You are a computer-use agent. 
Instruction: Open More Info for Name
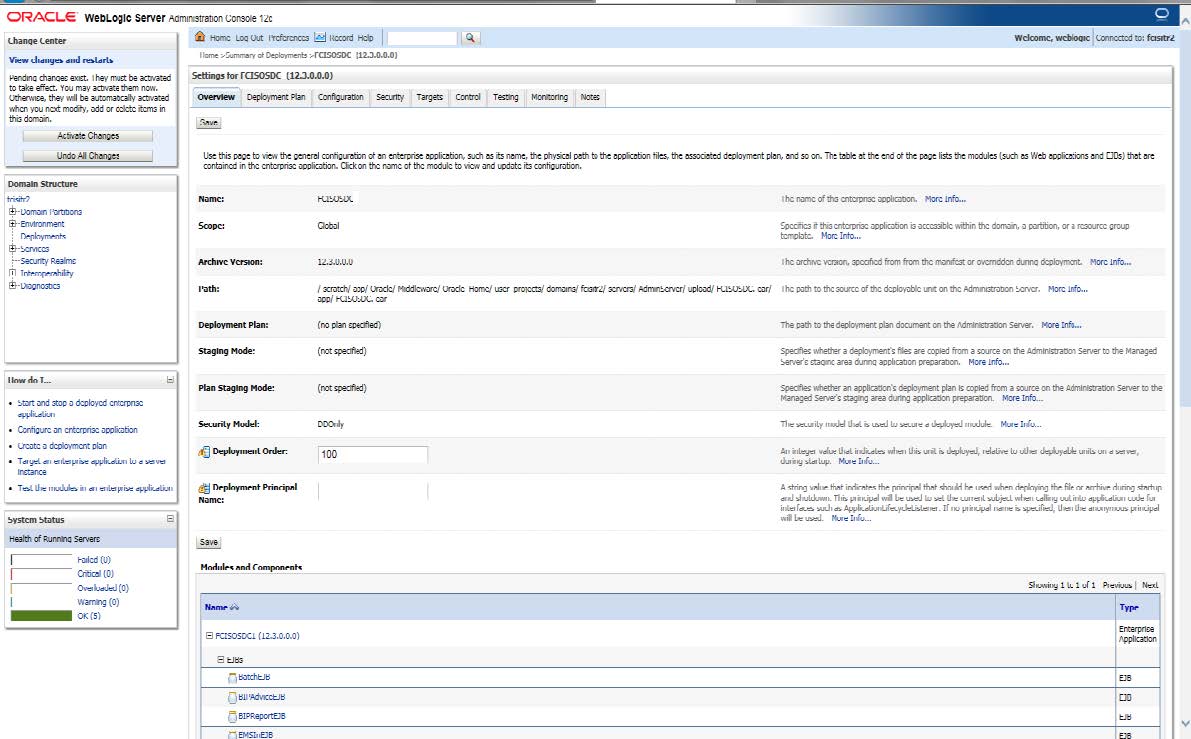(945, 199)
